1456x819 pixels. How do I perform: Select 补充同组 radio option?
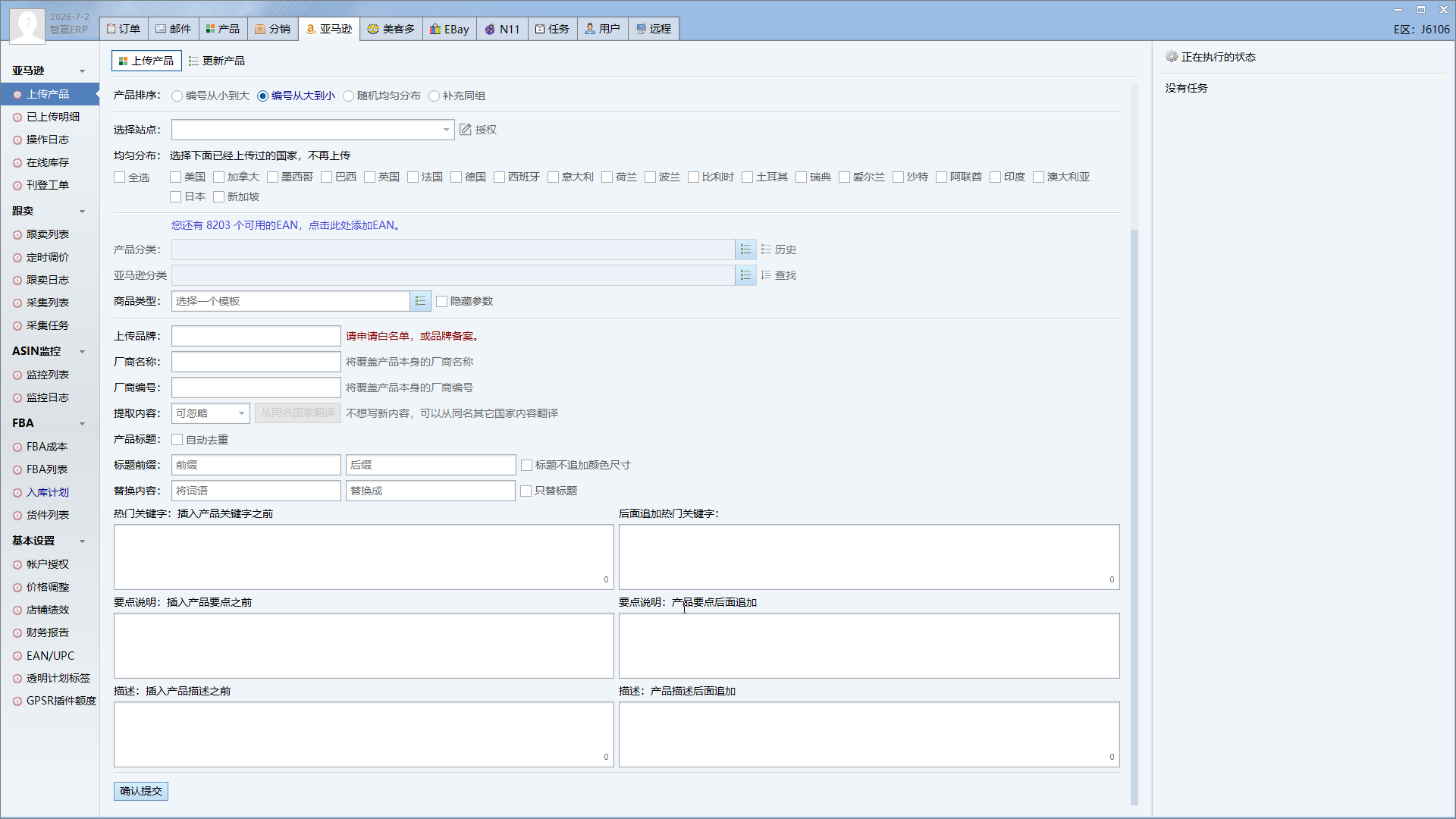434,96
